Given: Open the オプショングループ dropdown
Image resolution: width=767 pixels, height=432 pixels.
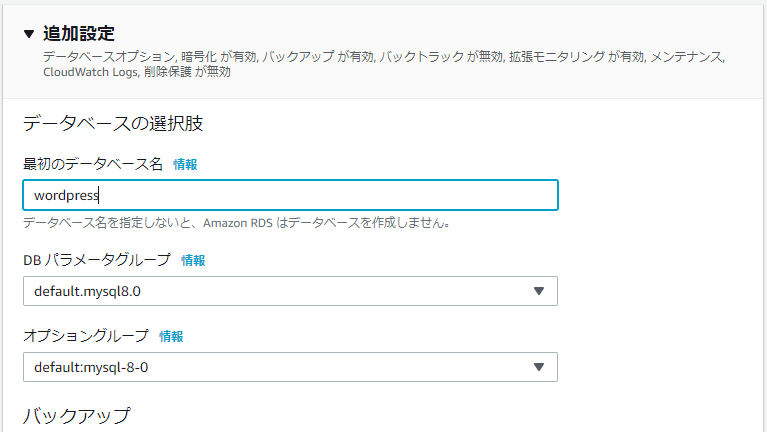Looking at the screenshot, I should [290, 367].
